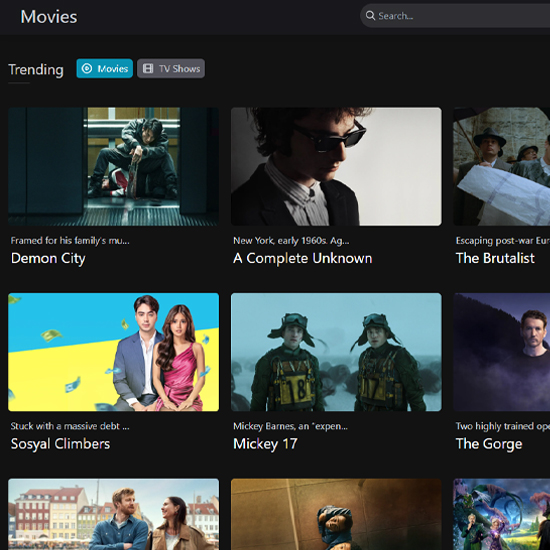Screen dimensions: 550x550
Task: Click the Trending section heading
Action: tap(36, 70)
